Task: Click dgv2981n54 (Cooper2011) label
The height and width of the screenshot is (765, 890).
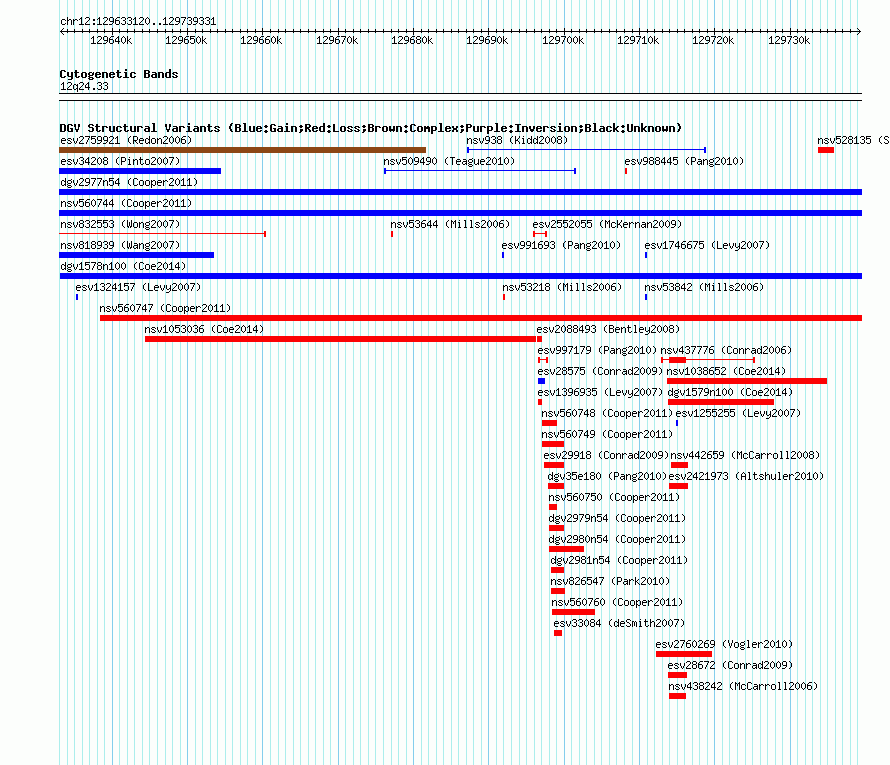Action: click(x=619, y=560)
